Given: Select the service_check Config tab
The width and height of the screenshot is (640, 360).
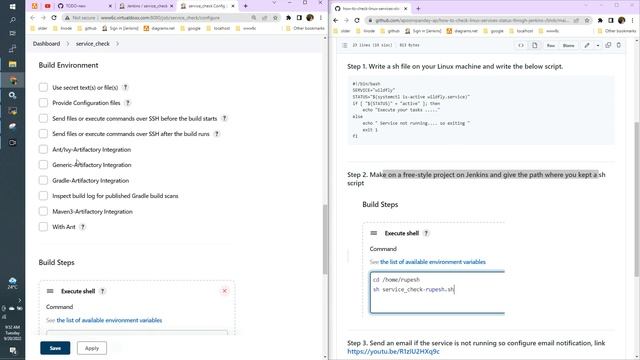Looking at the screenshot, I should coord(207,6).
